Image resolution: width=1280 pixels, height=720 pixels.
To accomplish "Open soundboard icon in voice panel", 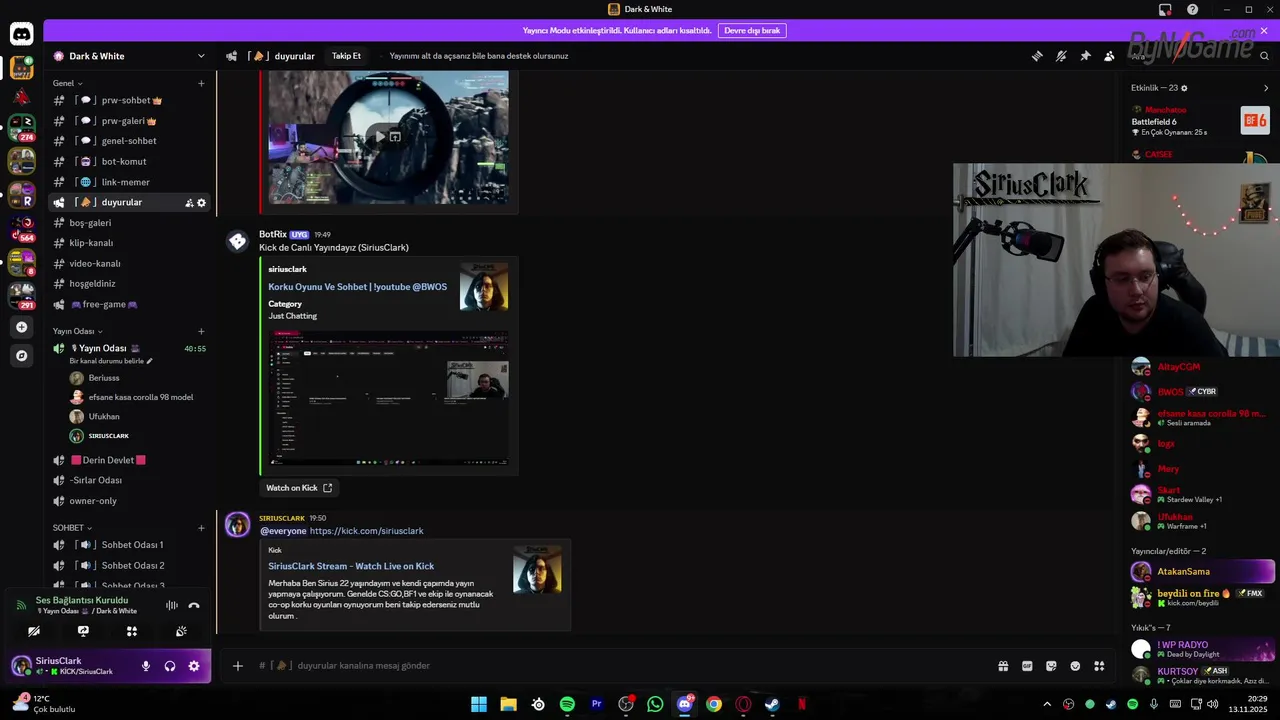I will tap(181, 631).
